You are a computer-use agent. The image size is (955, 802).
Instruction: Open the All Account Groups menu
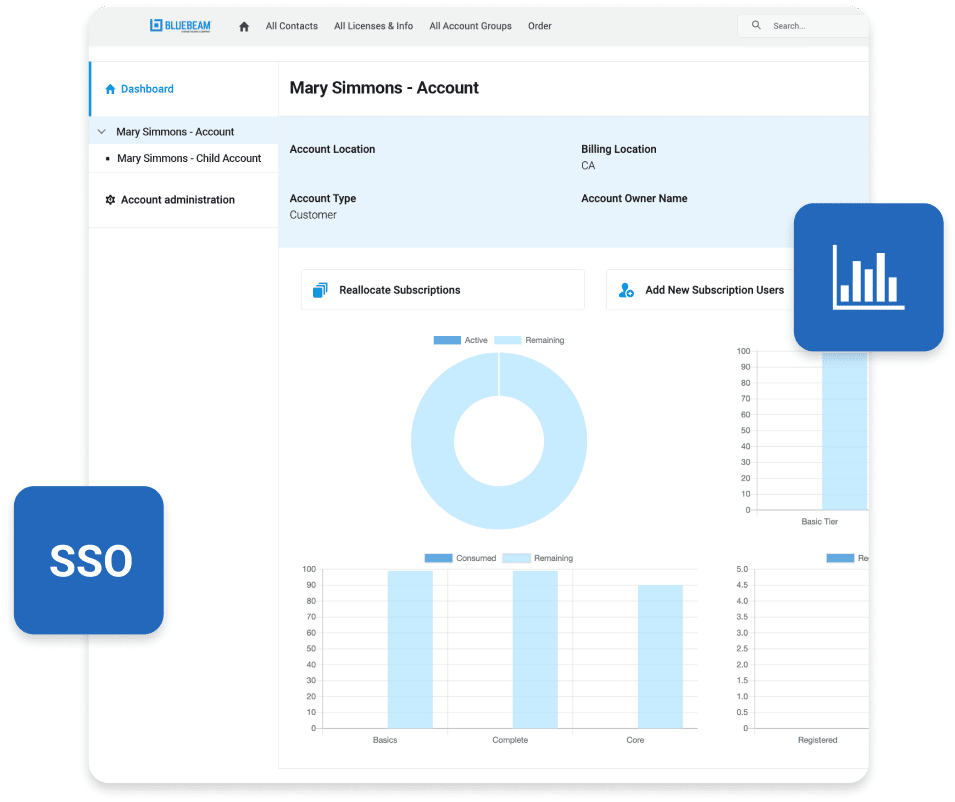470,26
